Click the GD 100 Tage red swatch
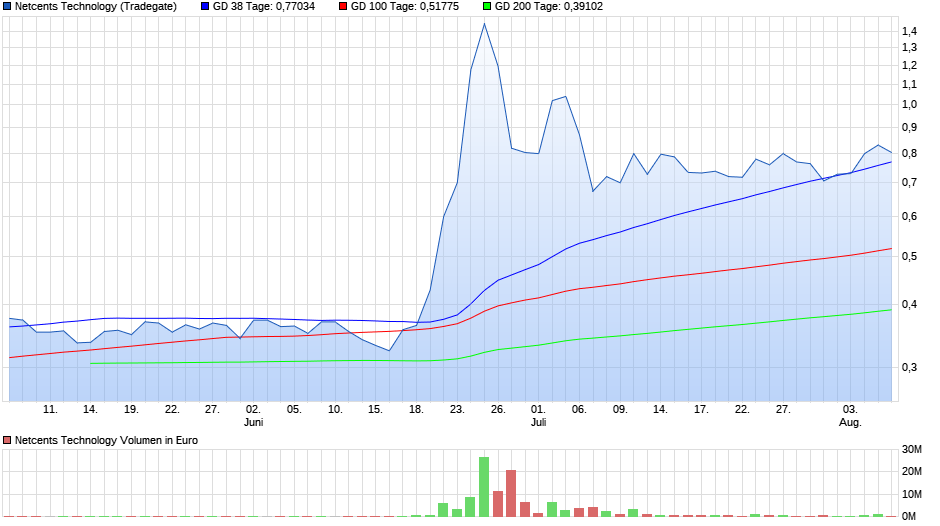The height and width of the screenshot is (526, 940). pyautogui.click(x=343, y=7)
